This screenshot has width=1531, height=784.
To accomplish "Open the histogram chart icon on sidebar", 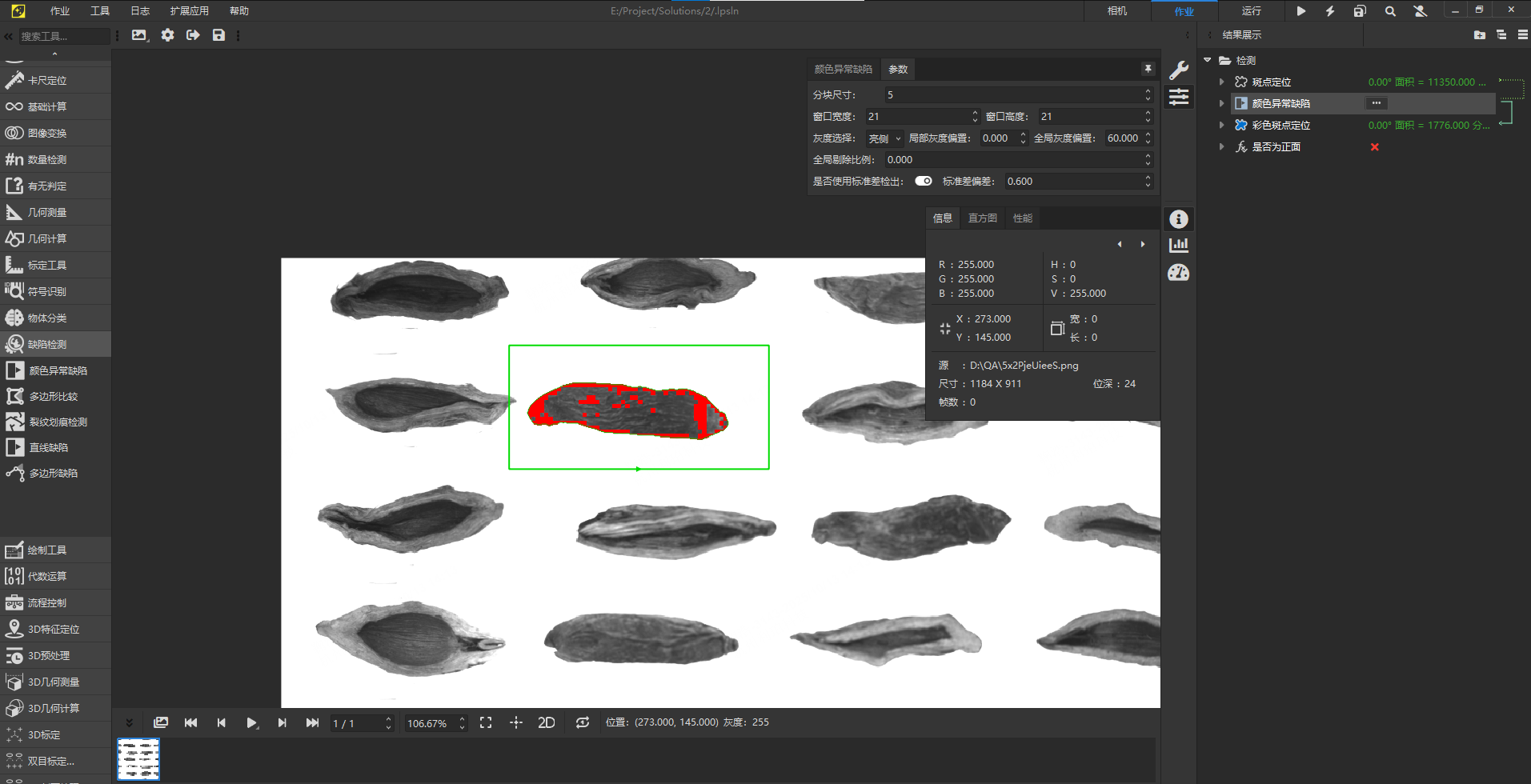I will coord(1178,246).
